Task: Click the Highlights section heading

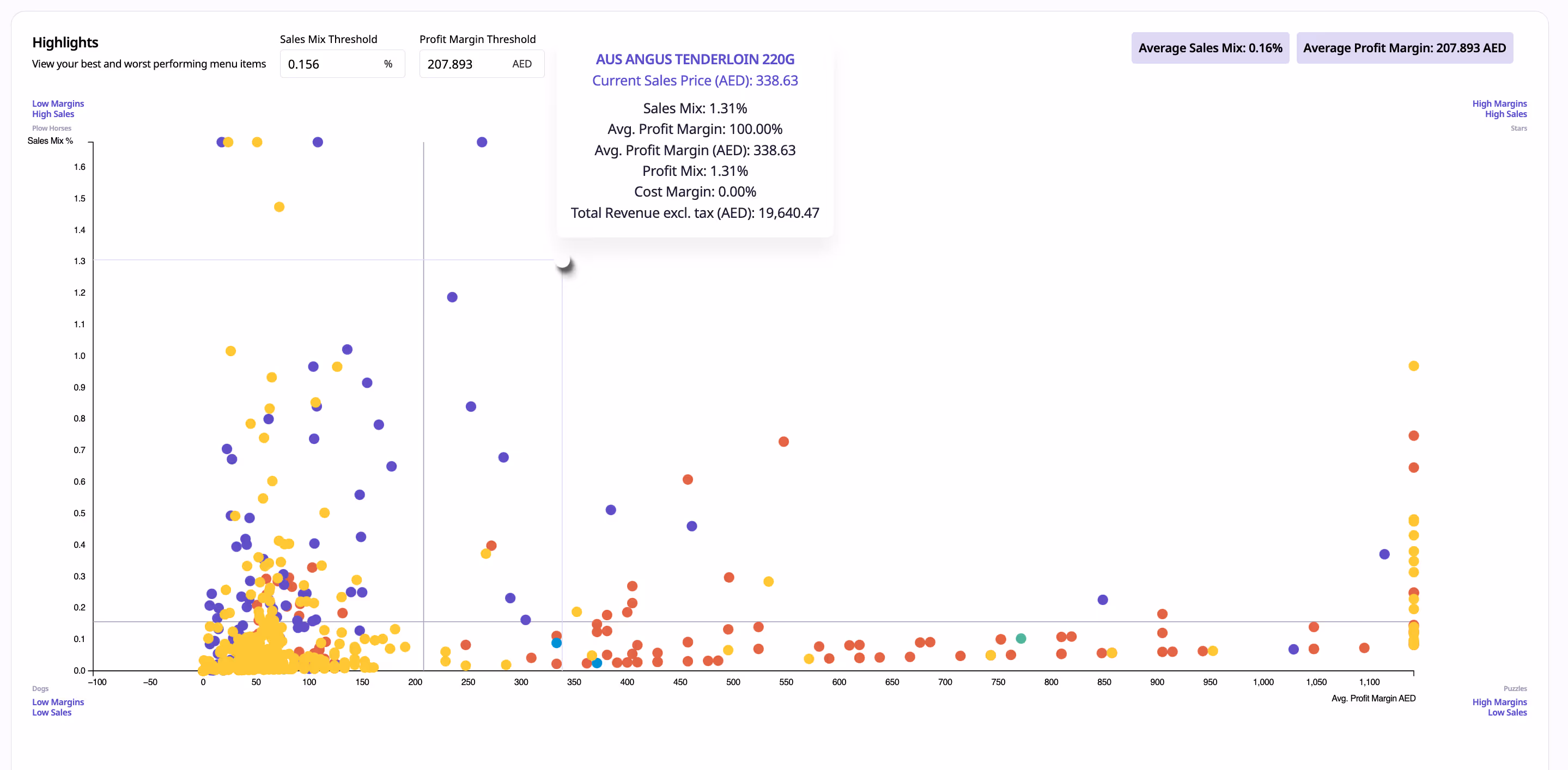Action: (x=65, y=42)
